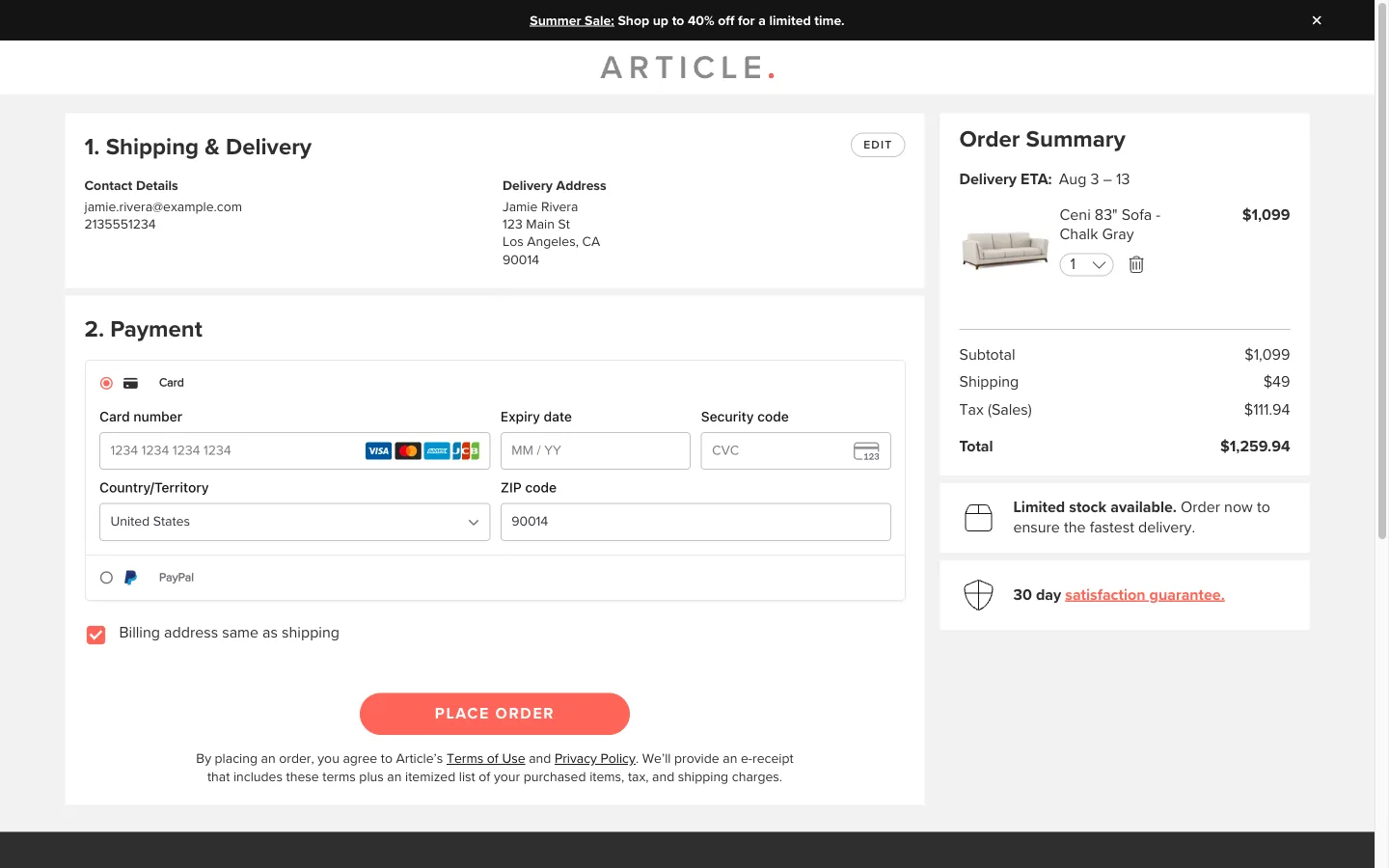
Task: Uncheck Billing address same as shipping
Action: (95, 634)
